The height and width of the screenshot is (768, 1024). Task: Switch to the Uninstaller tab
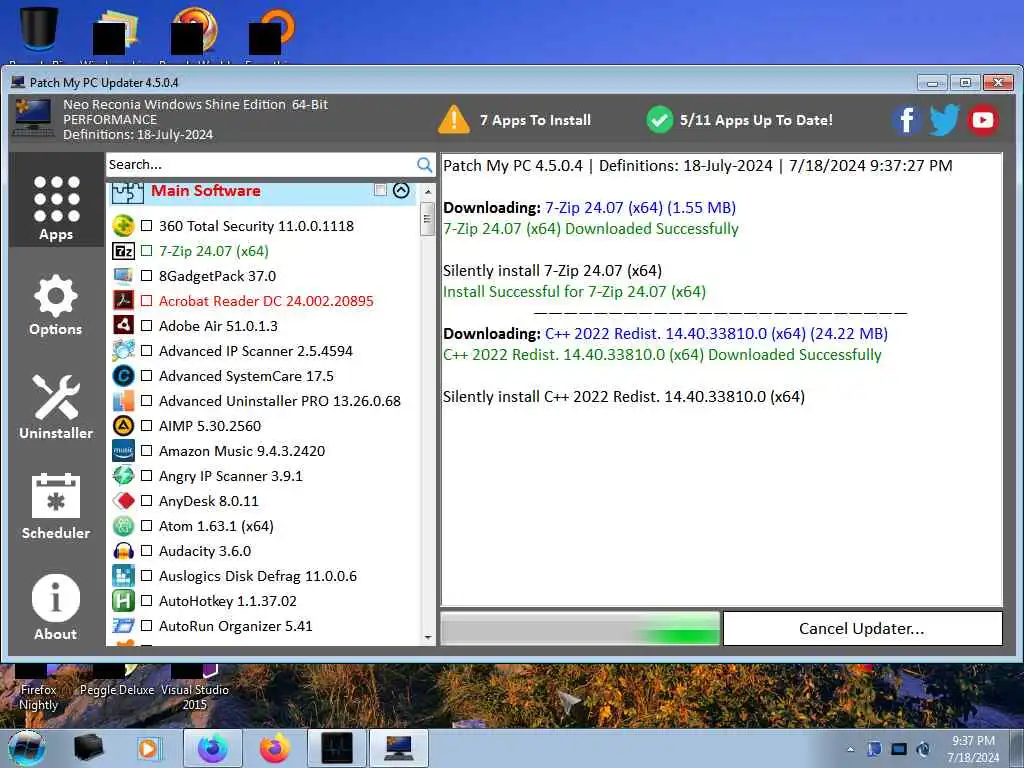(56, 407)
